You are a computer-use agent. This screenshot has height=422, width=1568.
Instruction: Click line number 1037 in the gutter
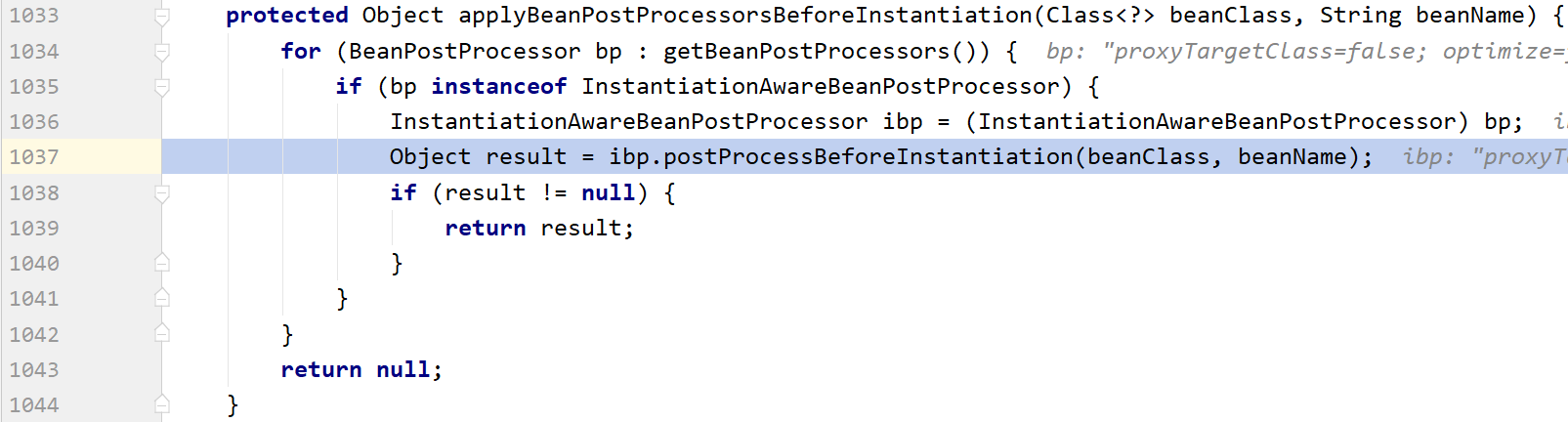(x=34, y=157)
